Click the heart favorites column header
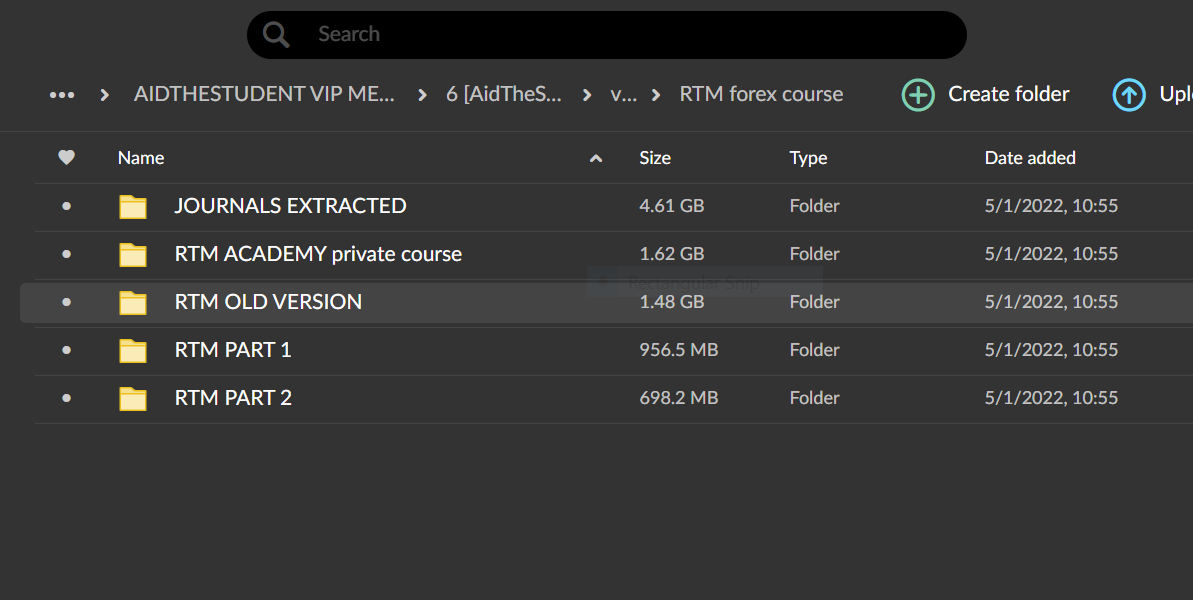The width and height of the screenshot is (1193, 600). point(67,158)
